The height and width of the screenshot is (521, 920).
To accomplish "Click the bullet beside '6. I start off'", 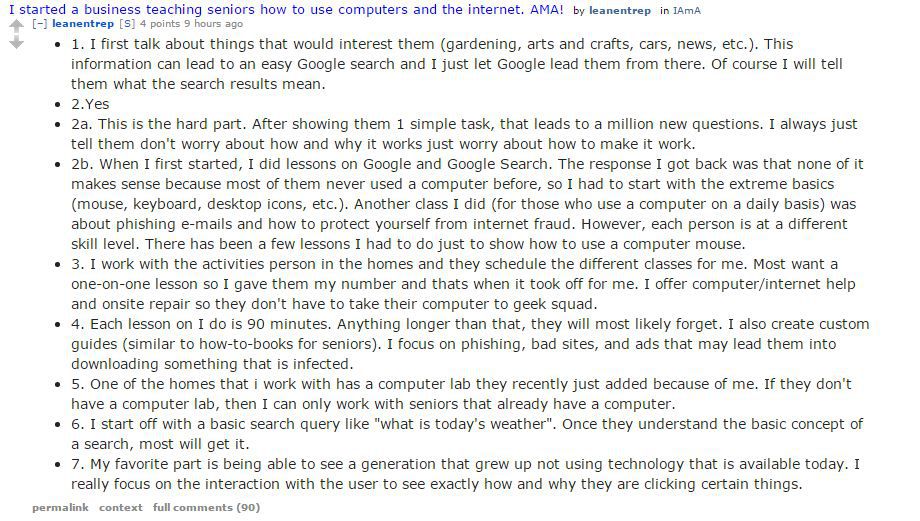I will pyautogui.click(x=58, y=425).
